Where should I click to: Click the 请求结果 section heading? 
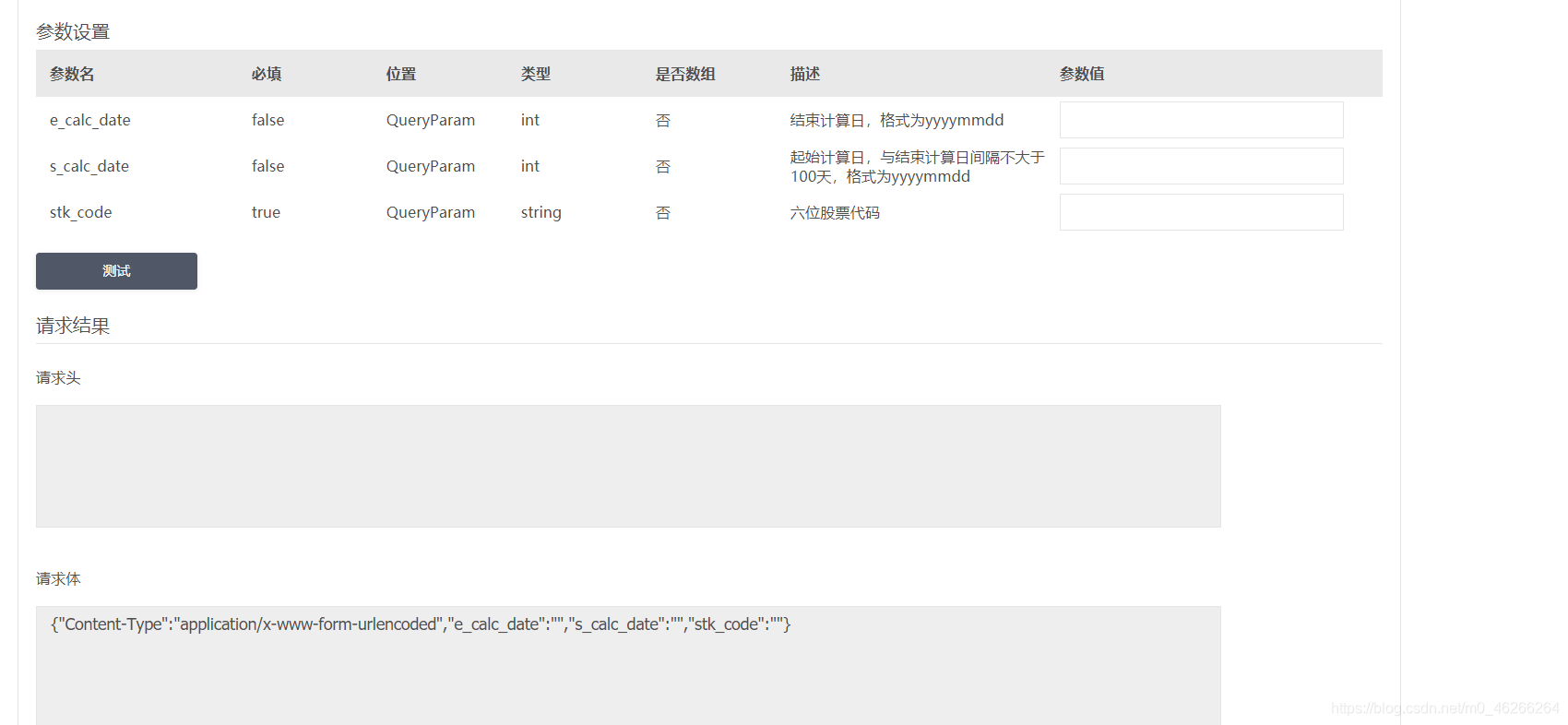tap(73, 326)
